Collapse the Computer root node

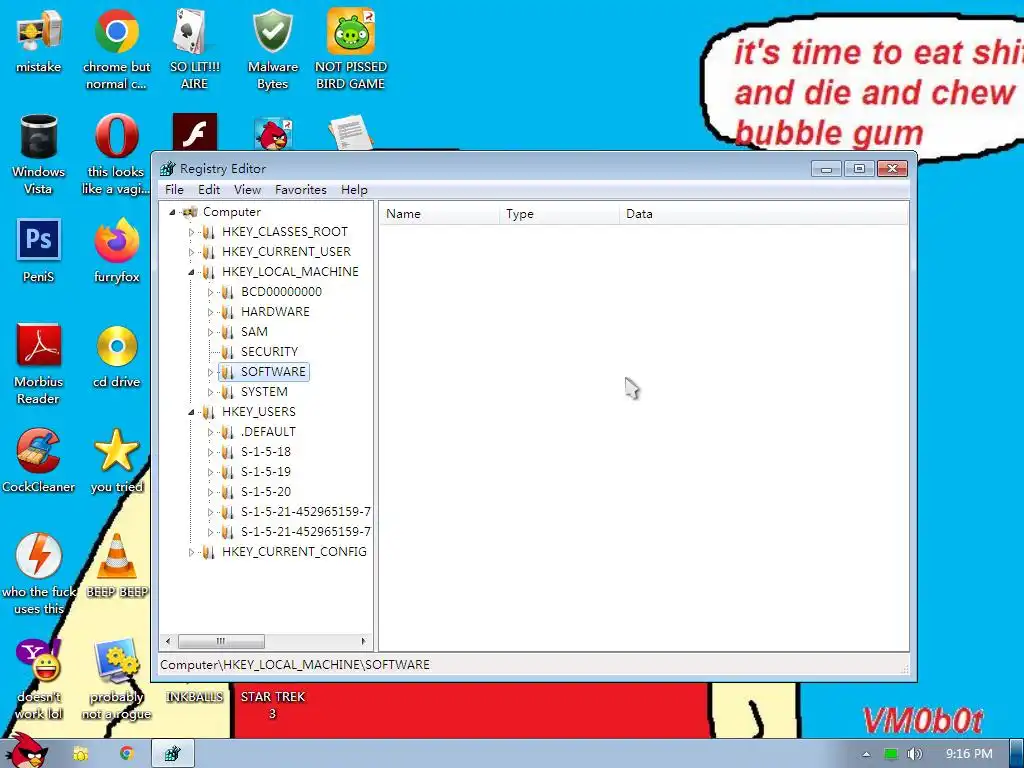172,212
